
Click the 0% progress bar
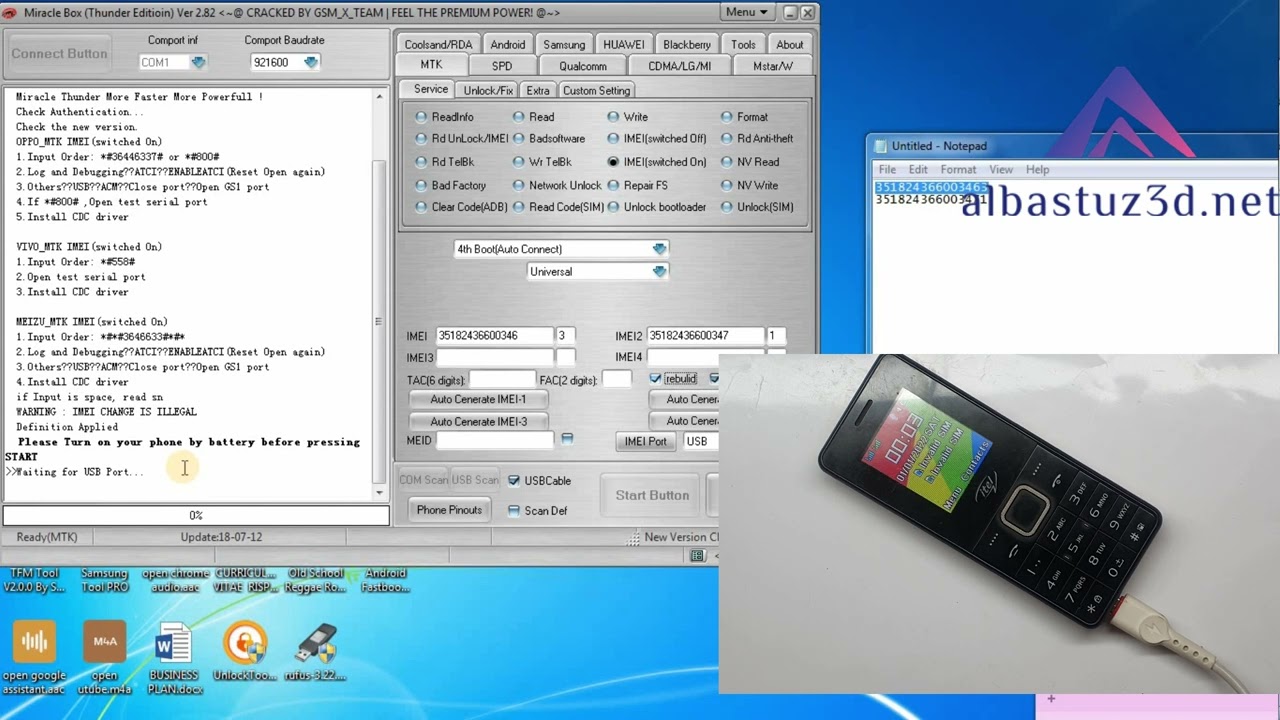196,515
